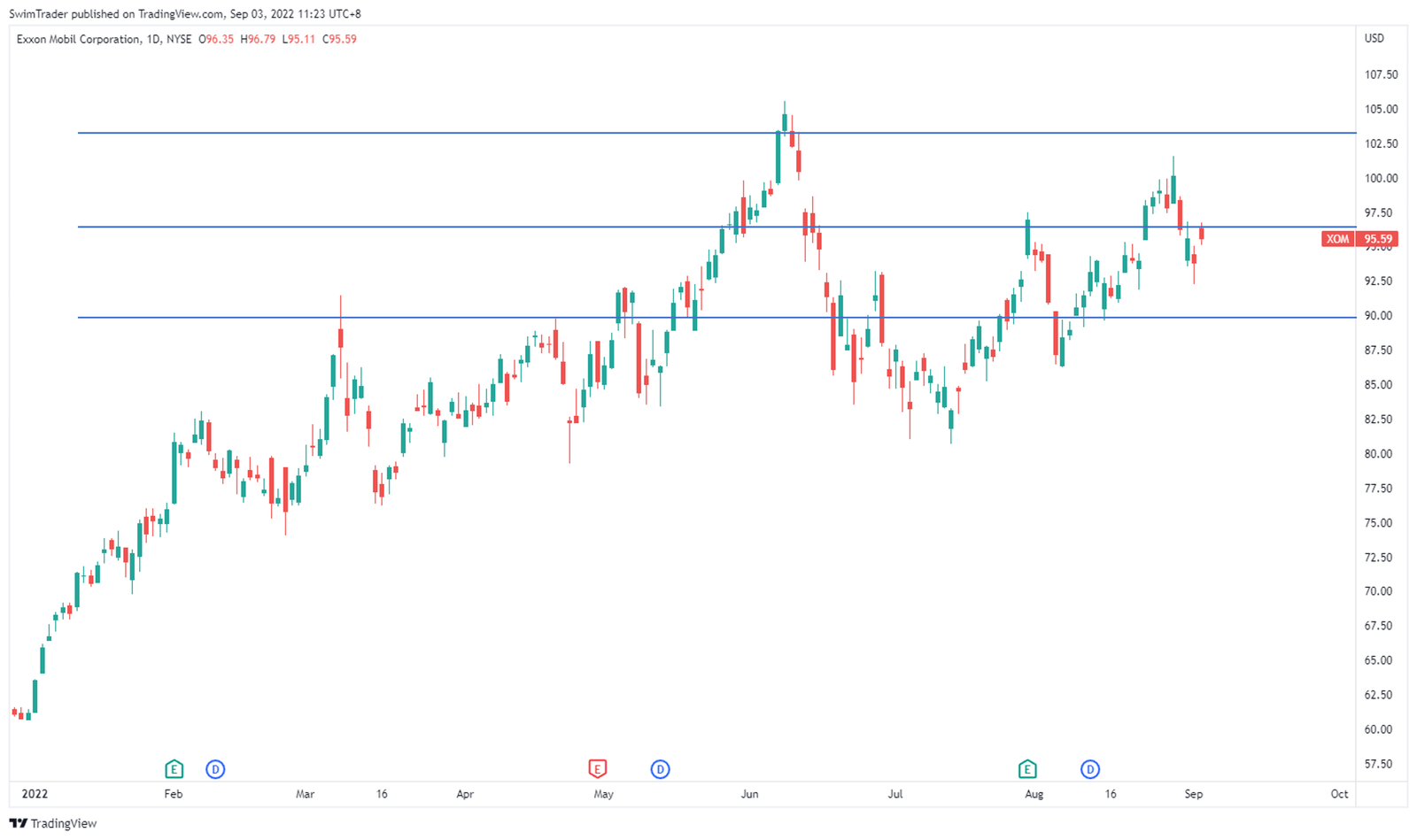
Task: Click the February earnings E marker
Action: coord(174,769)
